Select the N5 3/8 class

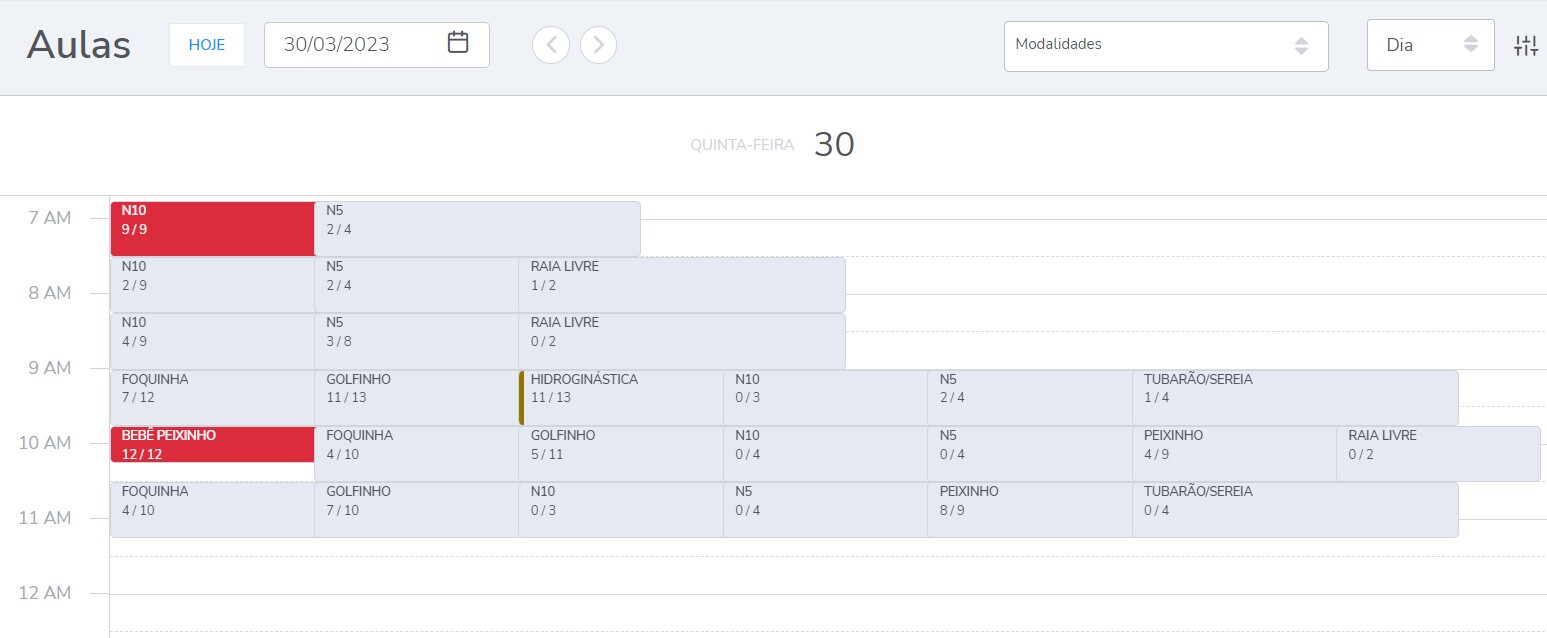(x=416, y=341)
